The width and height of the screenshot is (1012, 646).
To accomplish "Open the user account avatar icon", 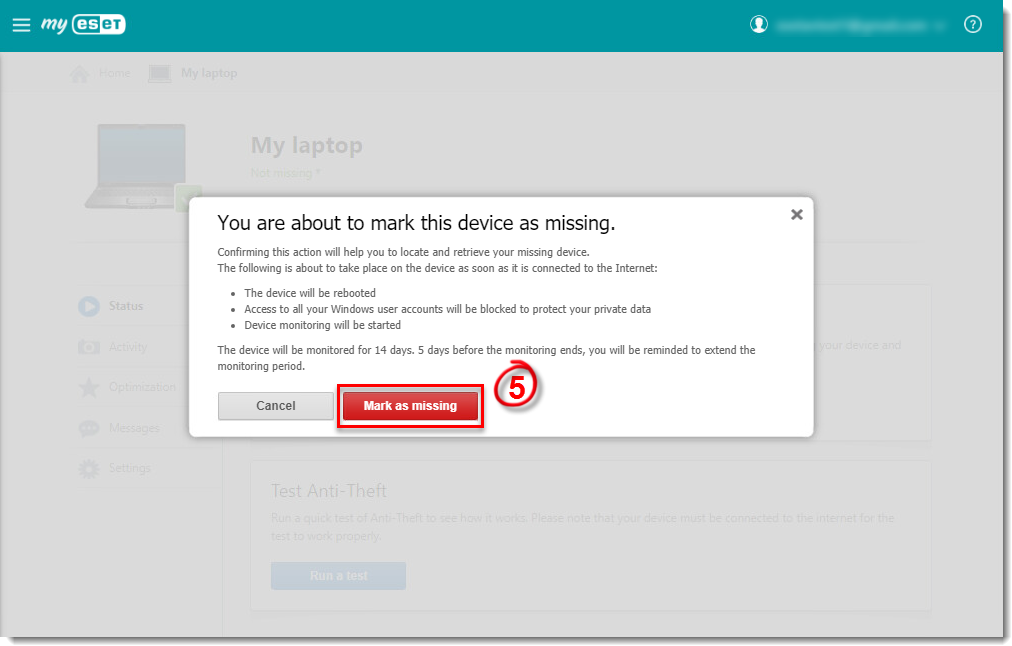I will click(x=759, y=25).
